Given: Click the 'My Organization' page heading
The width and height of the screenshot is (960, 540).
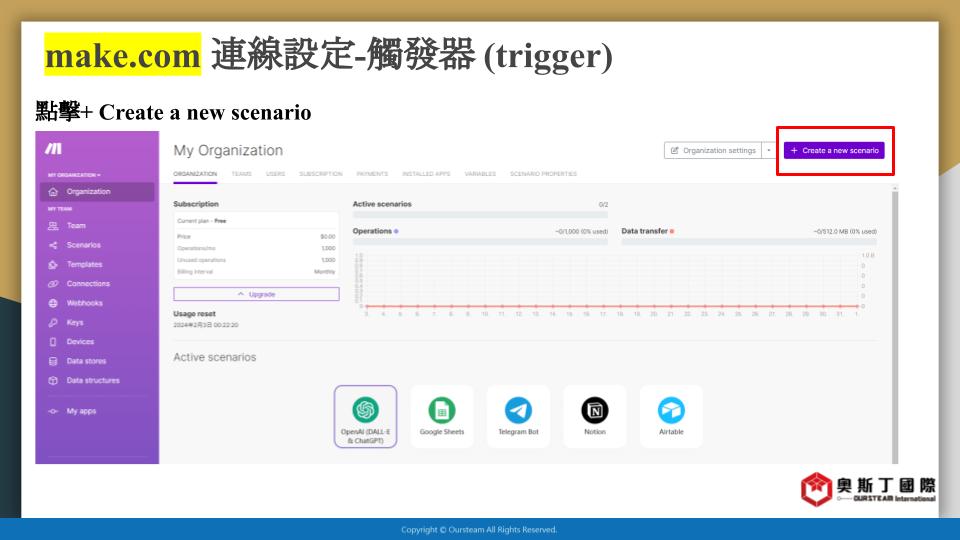Looking at the screenshot, I should [228, 151].
